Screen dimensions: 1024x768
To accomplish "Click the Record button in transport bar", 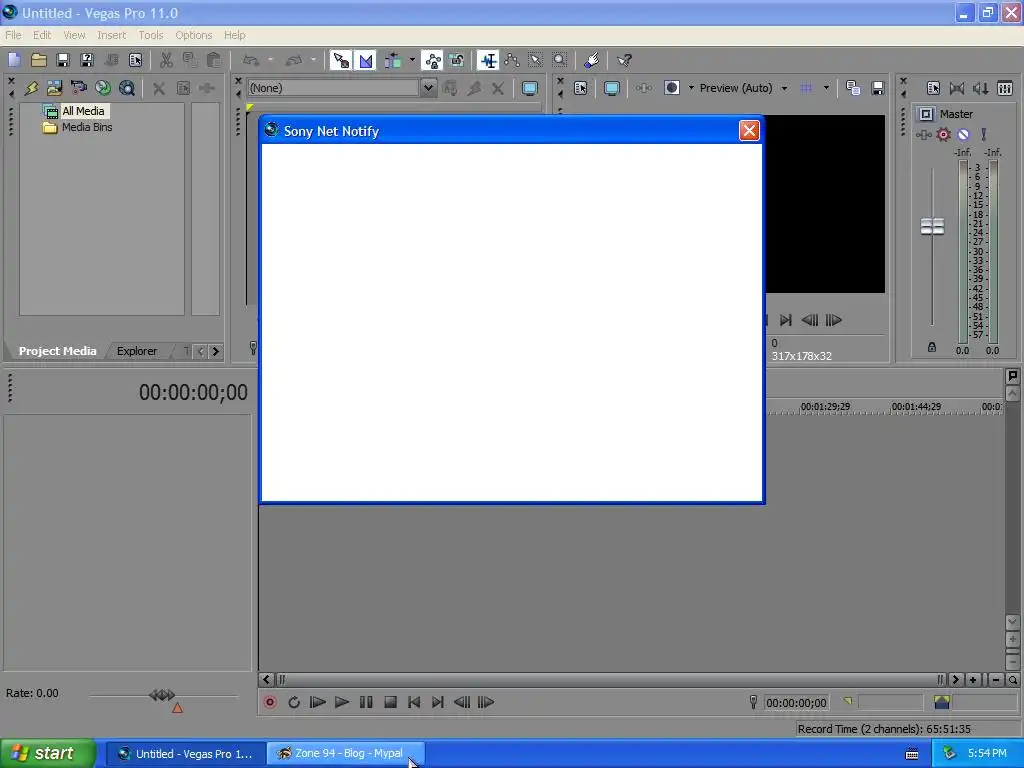I will point(270,702).
